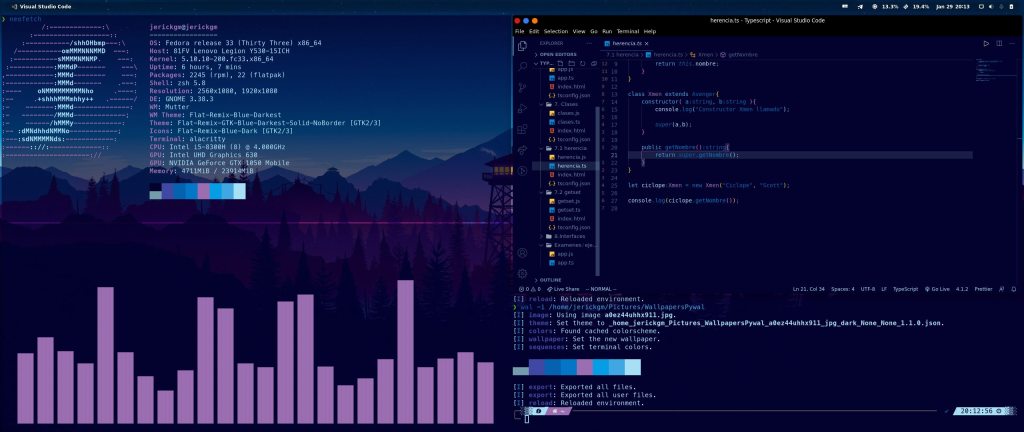Click the Run Code play icon
This screenshot has height=432, width=1024.
986,44
